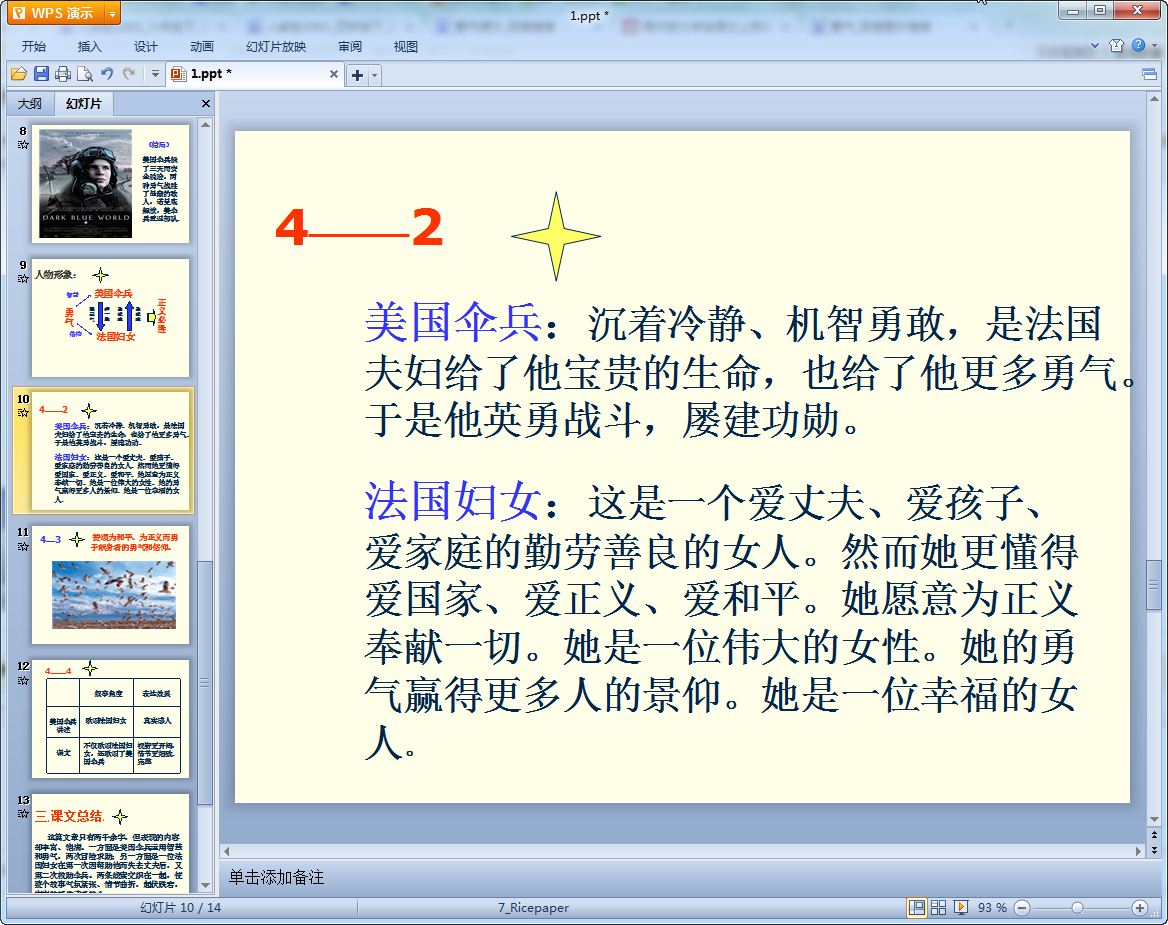Select slide 8 thumbnail with pilot poster
The image size is (1168, 925).
tap(110, 184)
